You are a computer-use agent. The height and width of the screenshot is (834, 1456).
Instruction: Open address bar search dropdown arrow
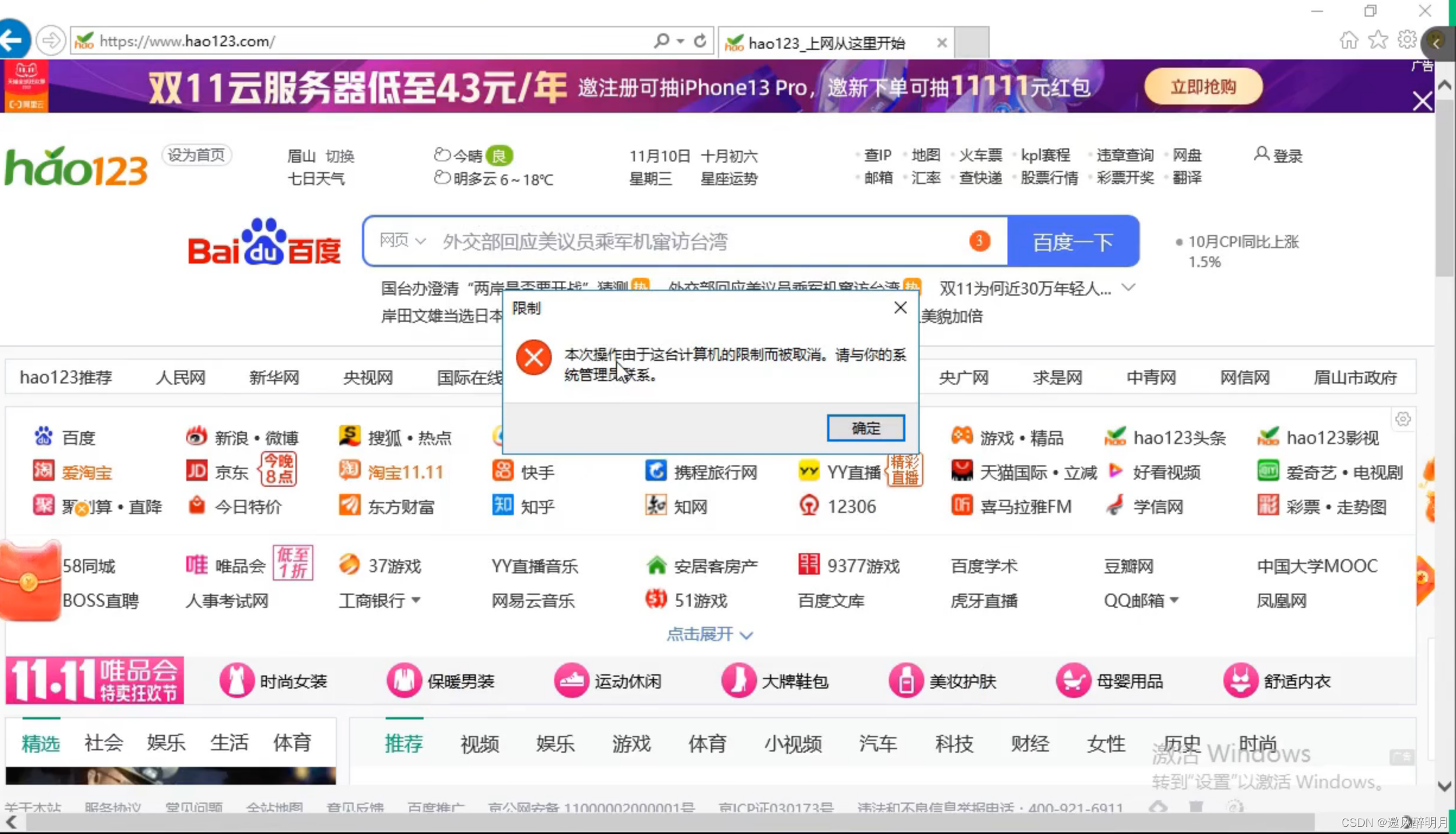[x=681, y=41]
